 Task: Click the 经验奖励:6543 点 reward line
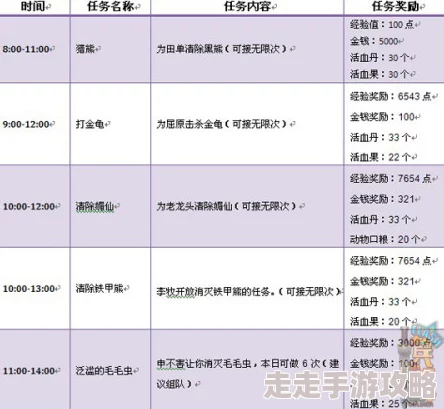coord(391,96)
